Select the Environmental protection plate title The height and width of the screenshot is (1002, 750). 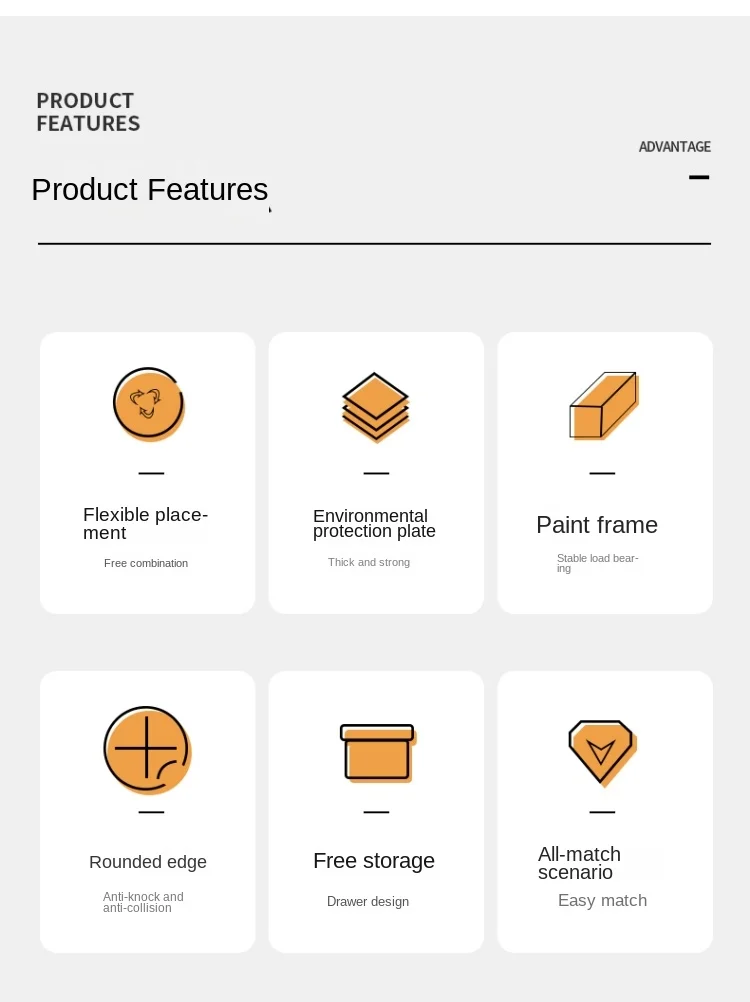coord(374,523)
